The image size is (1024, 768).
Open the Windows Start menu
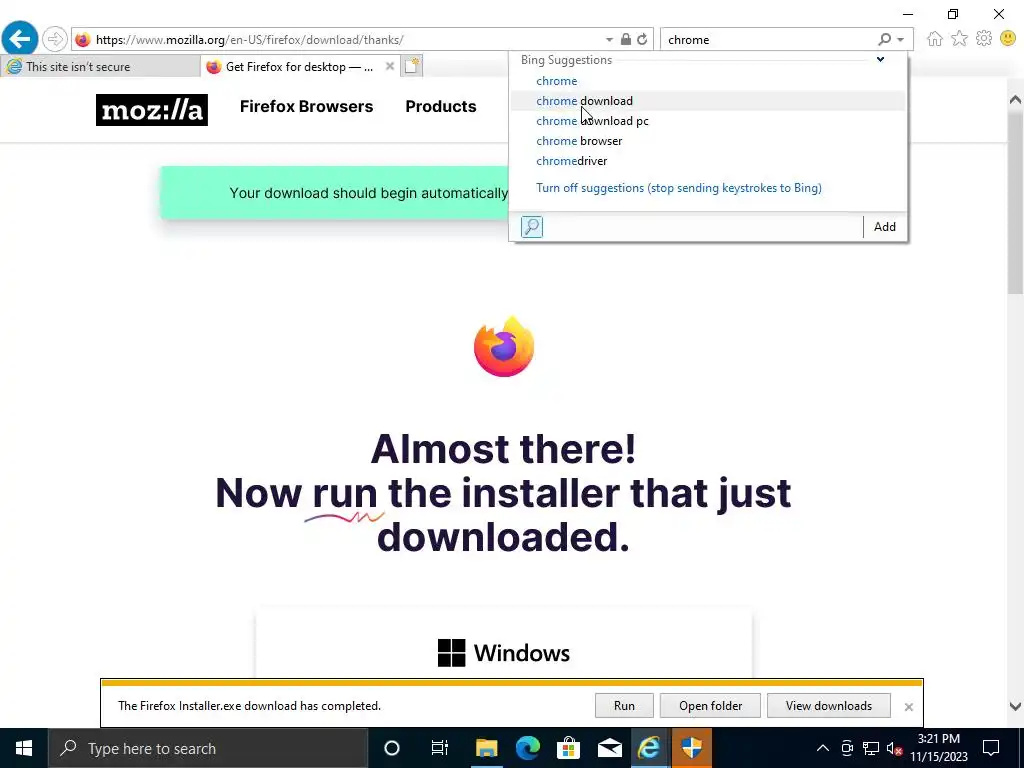[24, 748]
